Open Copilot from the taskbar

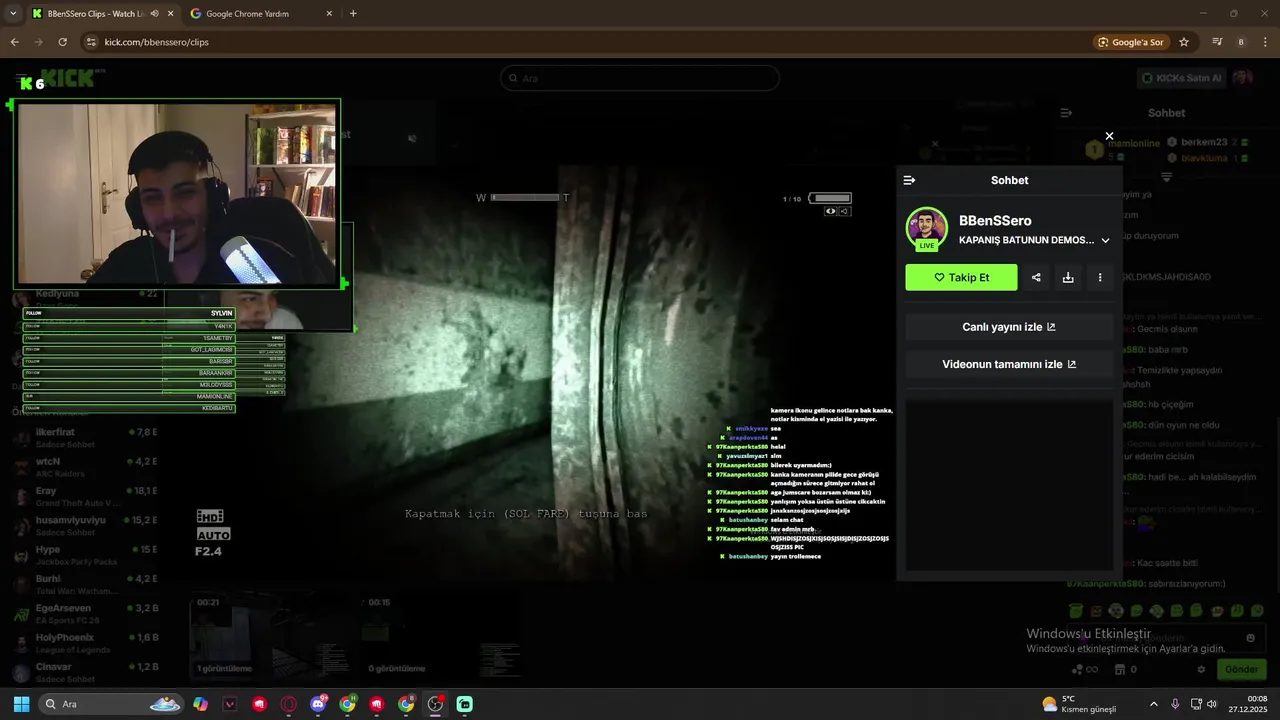[x=200, y=704]
